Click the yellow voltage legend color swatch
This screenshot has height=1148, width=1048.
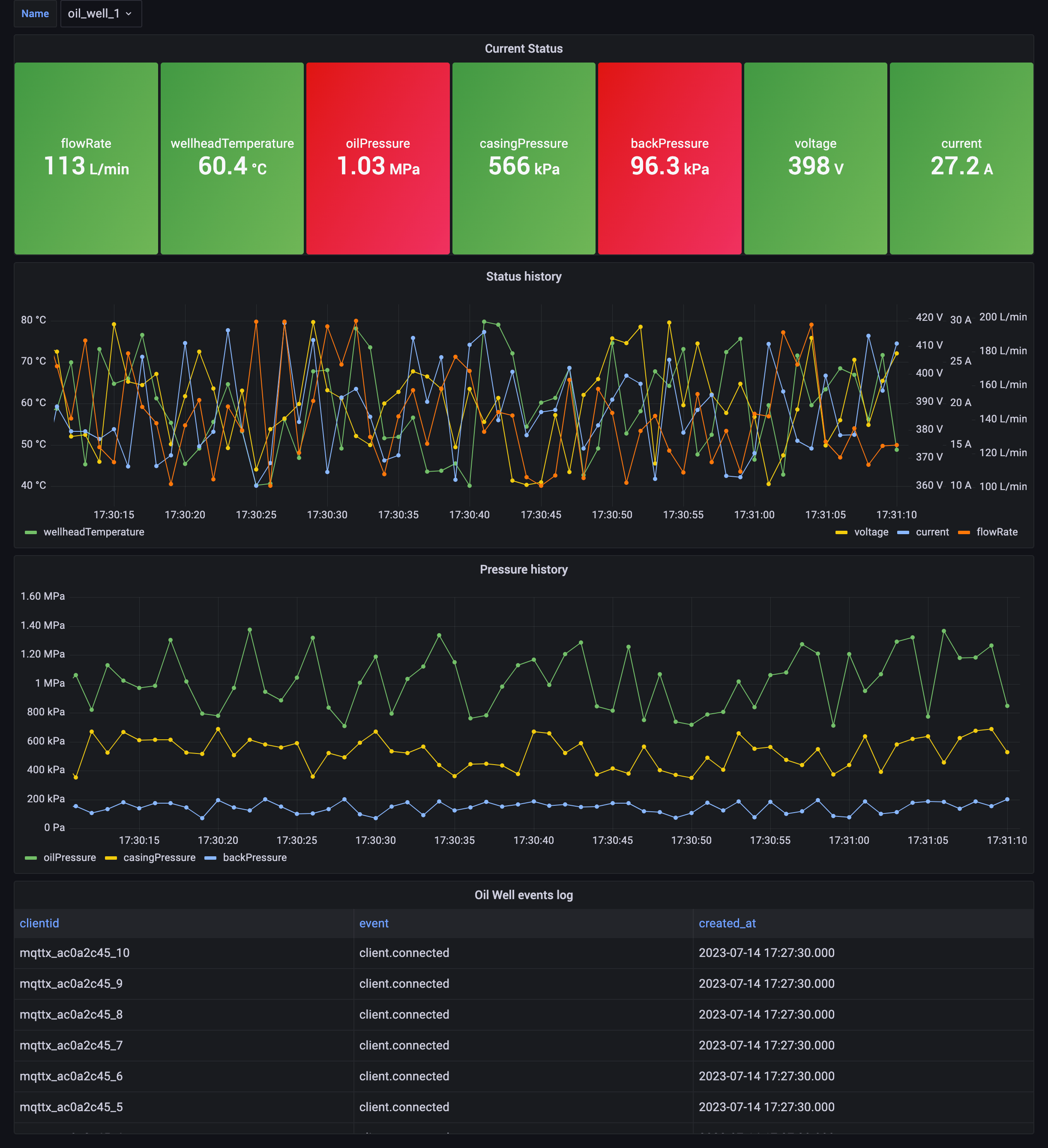pyautogui.click(x=841, y=532)
